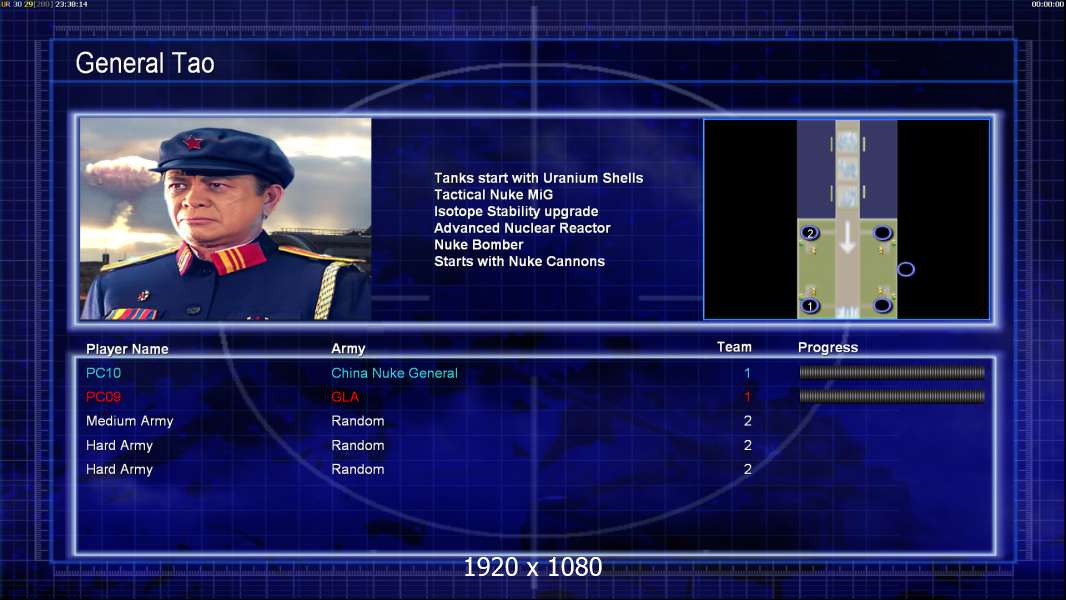Select 'Nuke Bomber' line

click(x=479, y=245)
